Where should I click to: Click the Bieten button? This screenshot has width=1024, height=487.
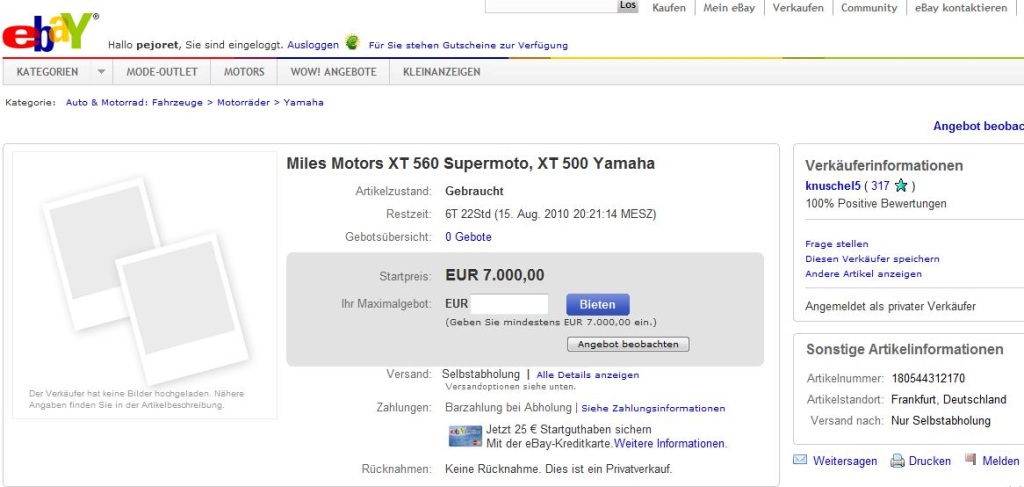(598, 304)
